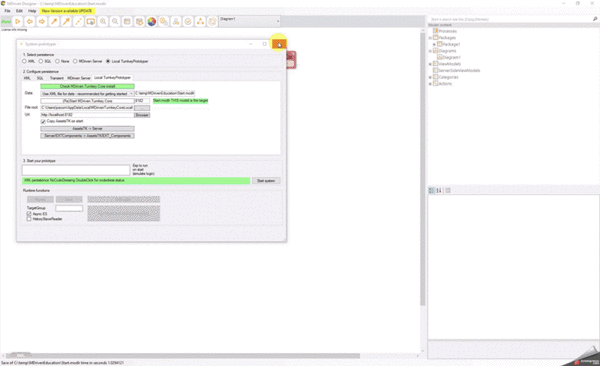
Task: Click the Browser button next to the URL
Action: point(142,115)
